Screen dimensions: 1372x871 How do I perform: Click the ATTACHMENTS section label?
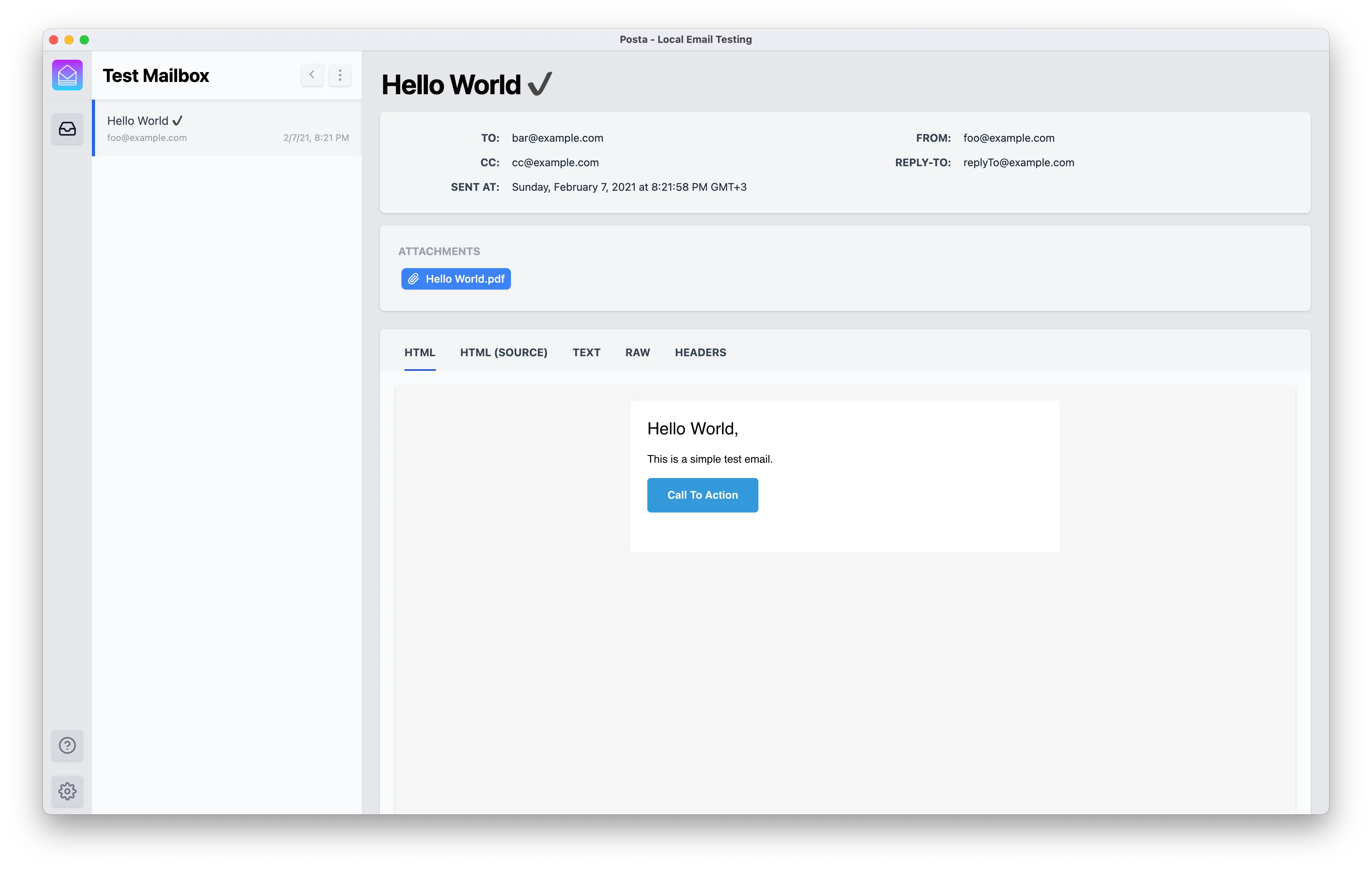439,251
